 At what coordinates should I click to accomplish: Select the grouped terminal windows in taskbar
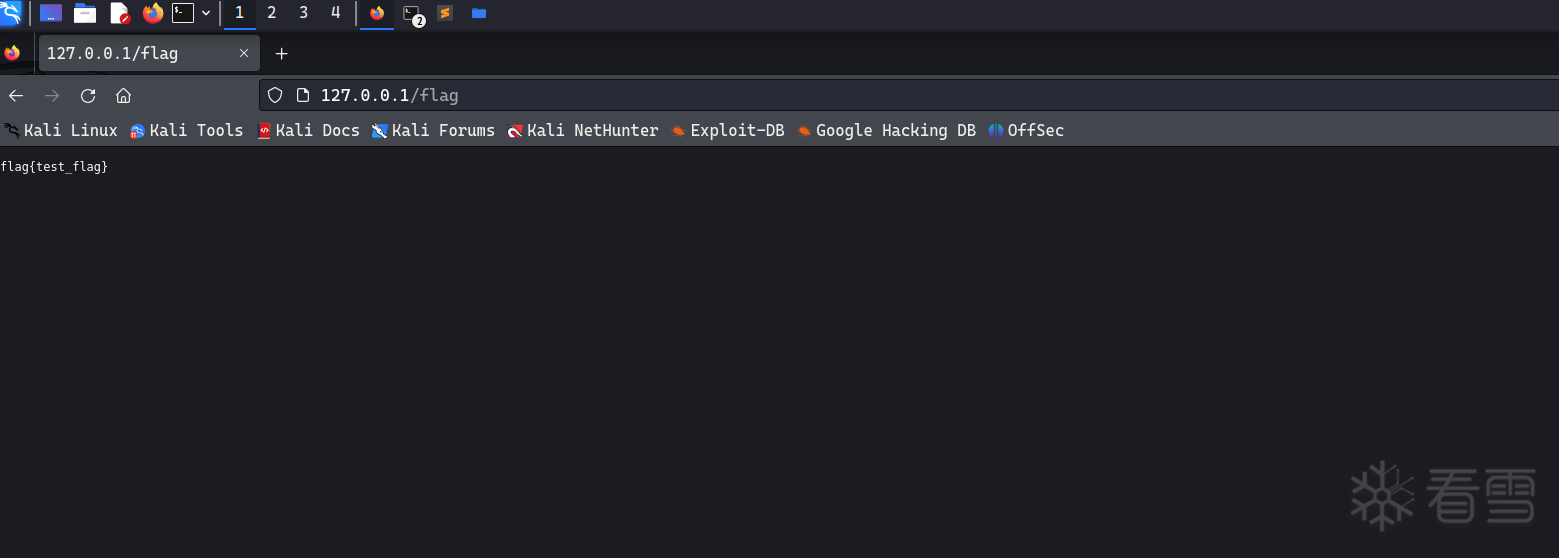412,13
